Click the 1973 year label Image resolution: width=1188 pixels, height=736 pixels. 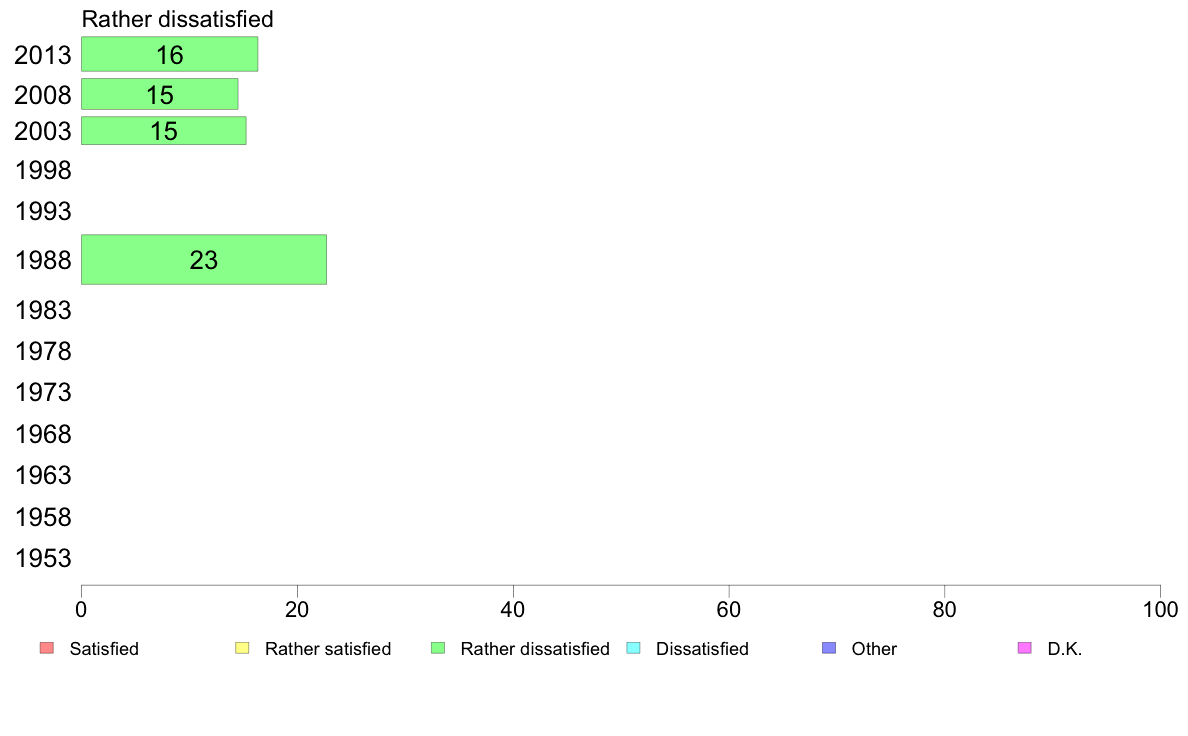tap(43, 393)
